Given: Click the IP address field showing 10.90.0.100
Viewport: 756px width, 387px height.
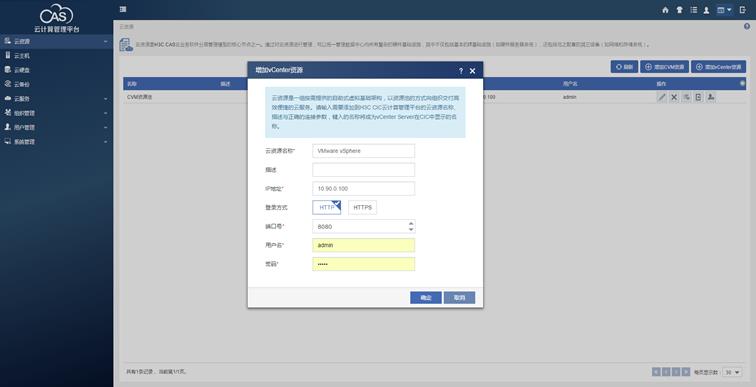Looking at the screenshot, I should (364, 188).
